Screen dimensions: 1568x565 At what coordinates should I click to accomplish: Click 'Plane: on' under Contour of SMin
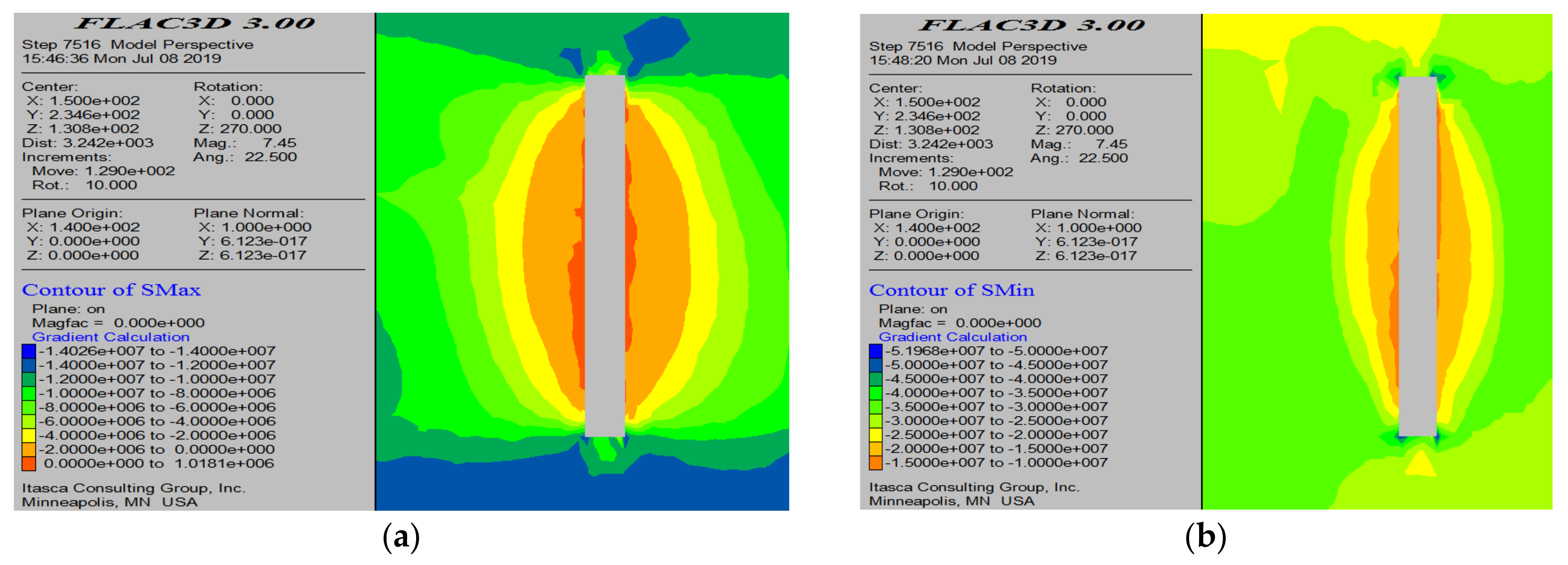tap(913, 309)
